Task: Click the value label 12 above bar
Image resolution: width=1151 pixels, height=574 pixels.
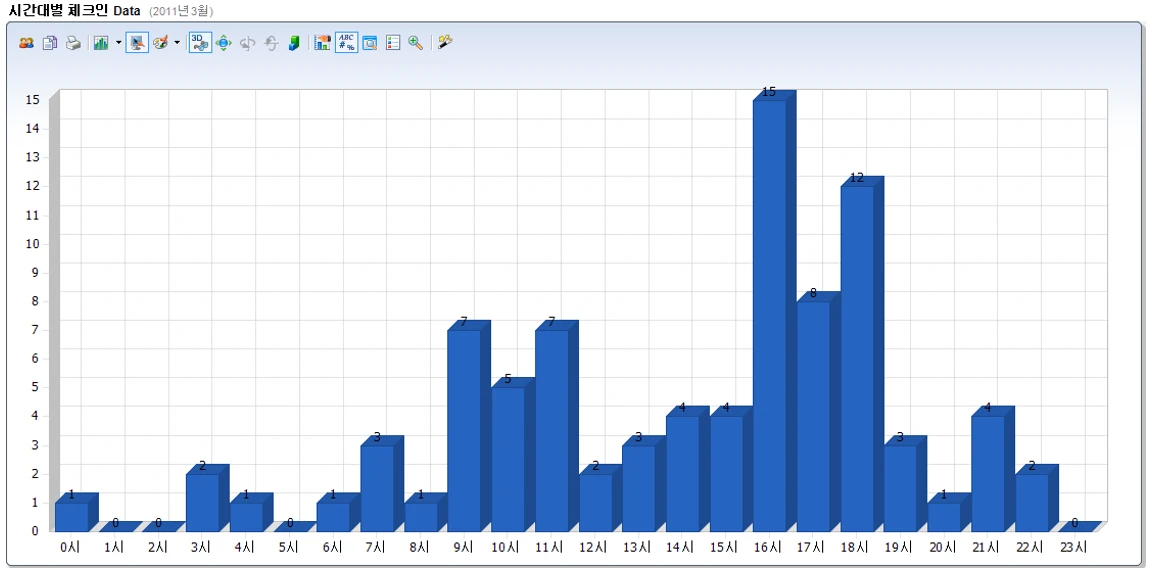Action: [x=857, y=178]
